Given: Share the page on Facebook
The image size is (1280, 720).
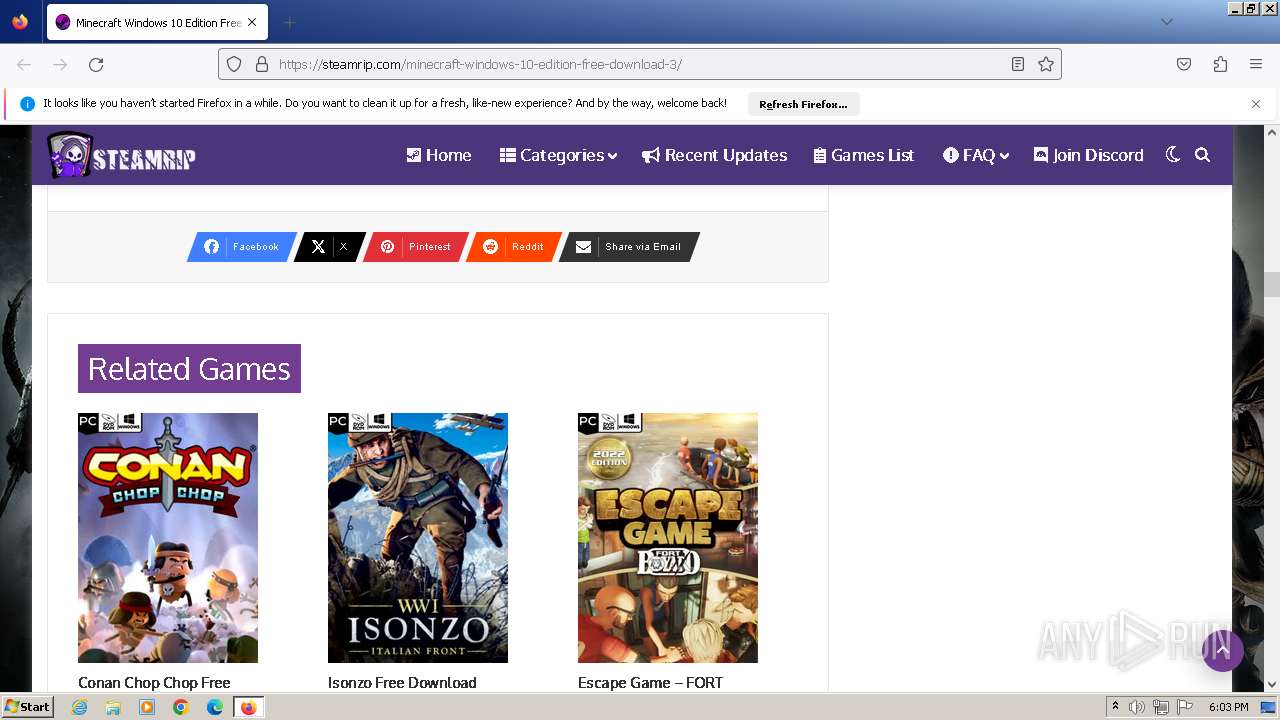Looking at the screenshot, I should pos(242,247).
